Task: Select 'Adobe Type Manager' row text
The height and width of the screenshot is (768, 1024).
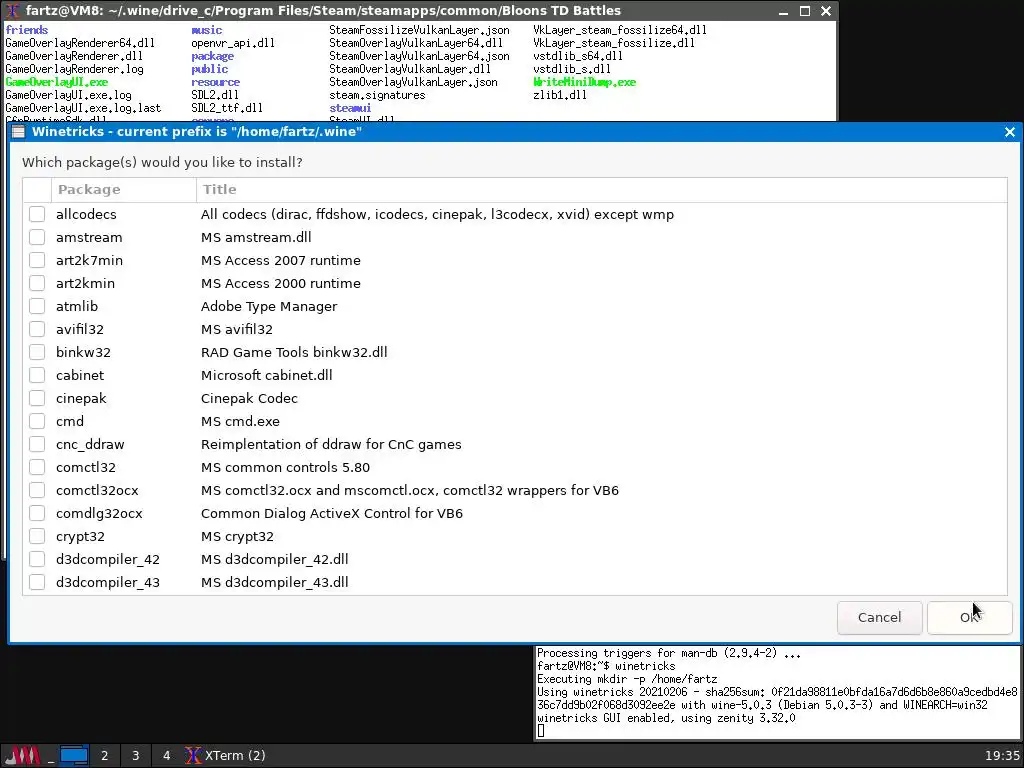Action: tap(269, 306)
